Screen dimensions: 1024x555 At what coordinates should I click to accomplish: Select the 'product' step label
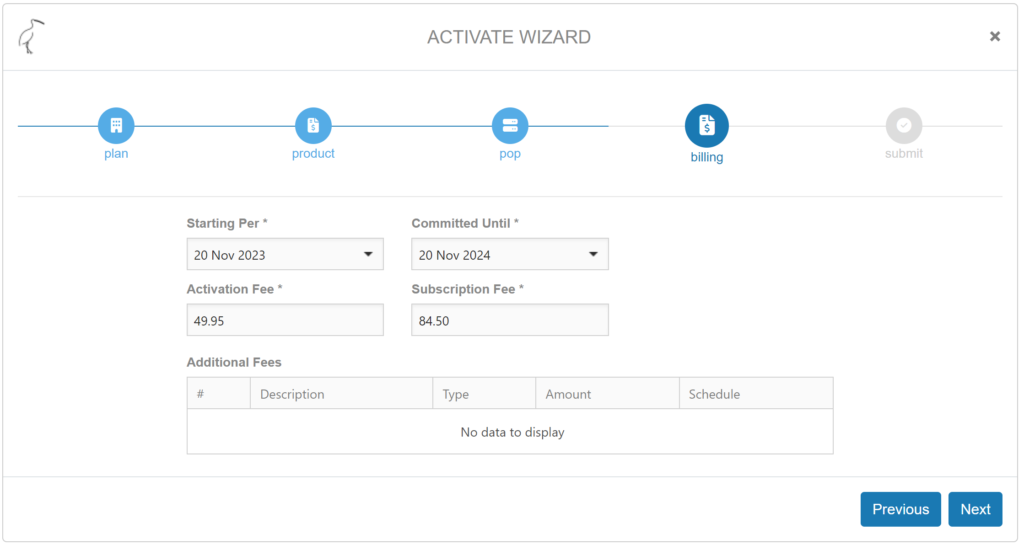(313, 154)
